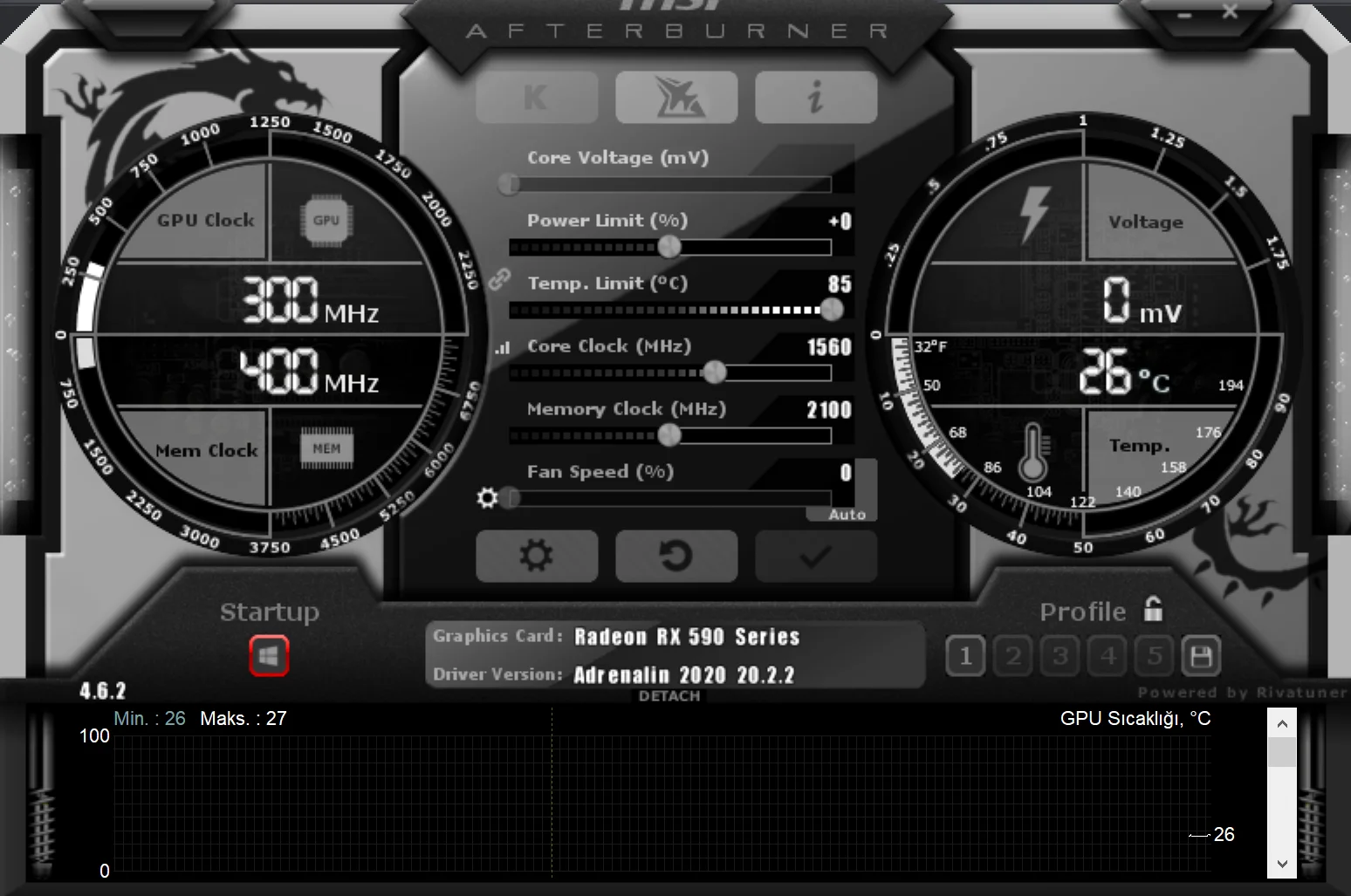Select profile slot 4
The width and height of the screenshot is (1351, 896).
tap(1108, 656)
